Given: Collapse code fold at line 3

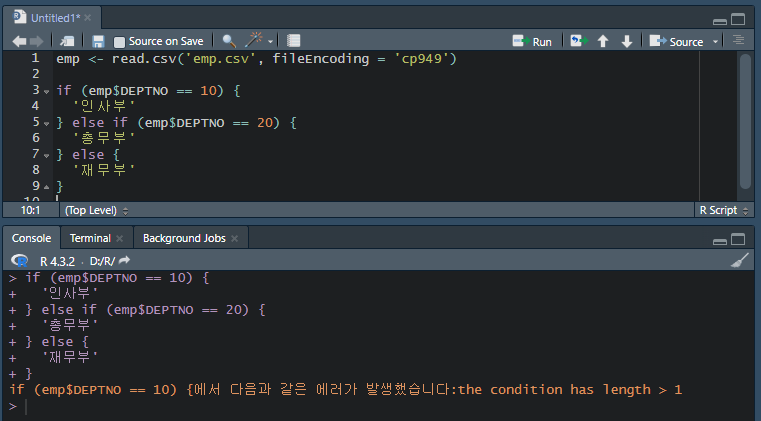Looking at the screenshot, I should point(47,92).
